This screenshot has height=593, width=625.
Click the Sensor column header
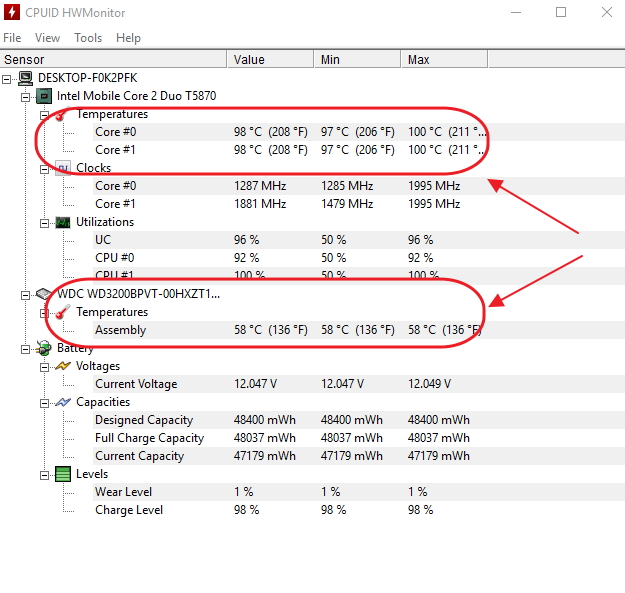[x=113, y=59]
